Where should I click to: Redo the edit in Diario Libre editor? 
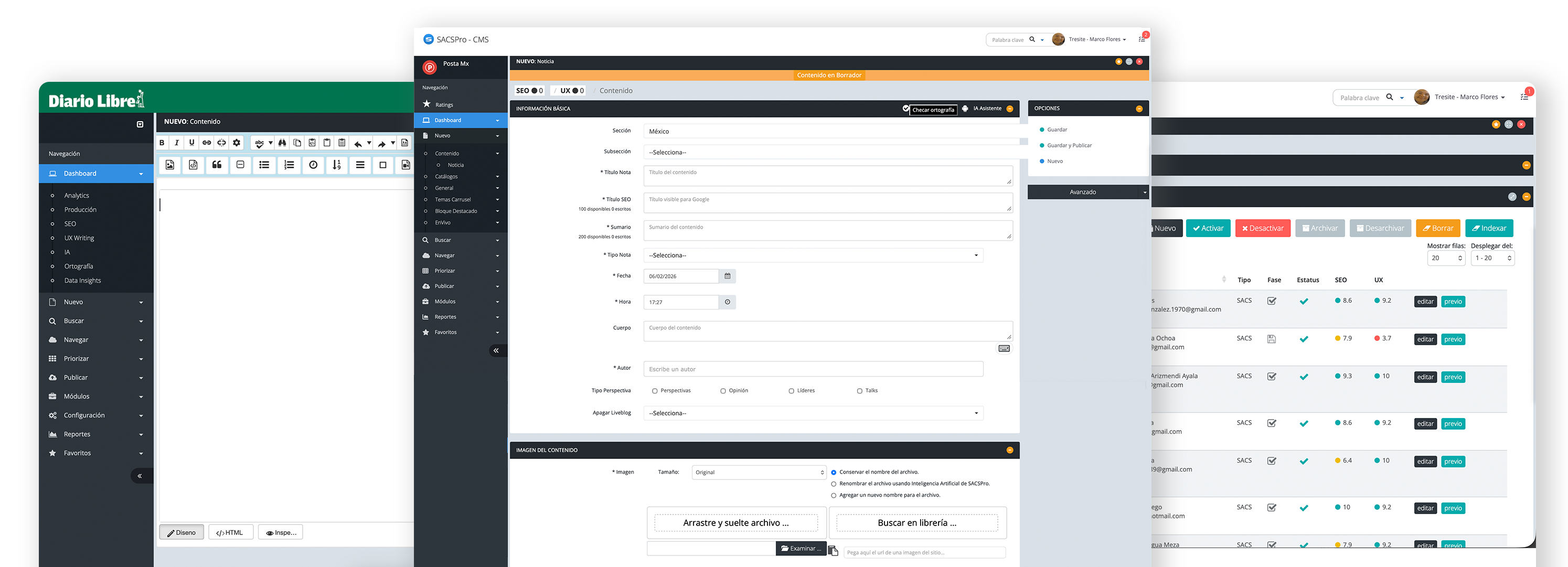point(382,144)
